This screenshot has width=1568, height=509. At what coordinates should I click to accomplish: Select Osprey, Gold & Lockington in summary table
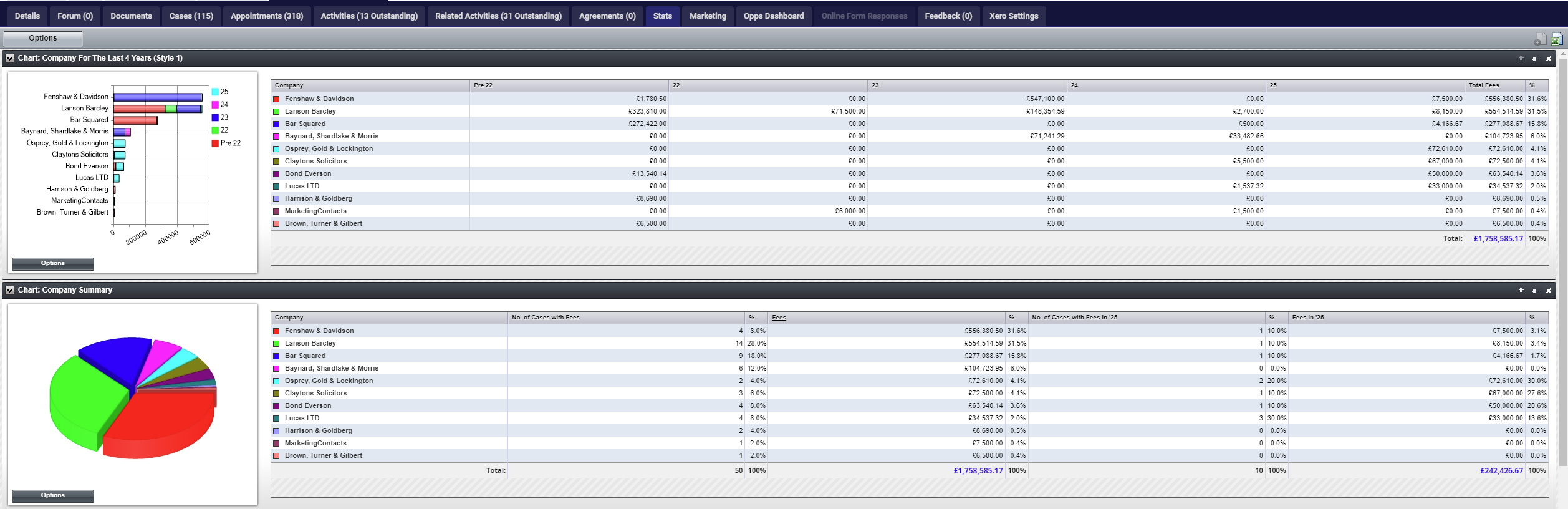(x=329, y=381)
